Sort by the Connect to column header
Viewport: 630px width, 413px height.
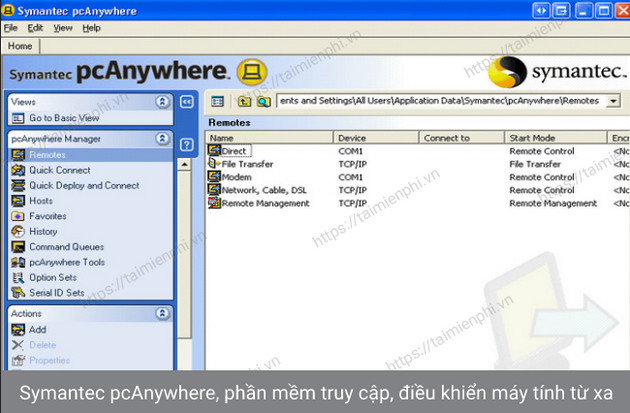point(462,138)
